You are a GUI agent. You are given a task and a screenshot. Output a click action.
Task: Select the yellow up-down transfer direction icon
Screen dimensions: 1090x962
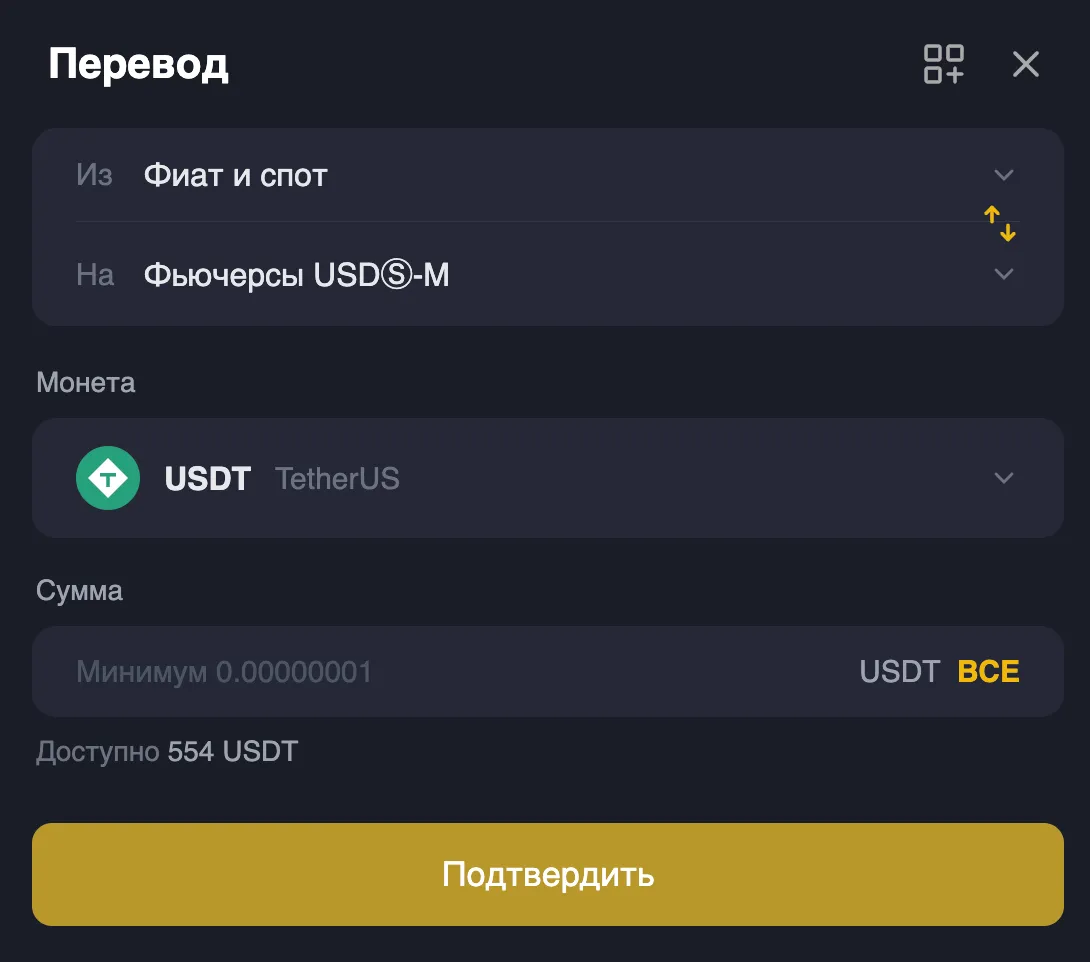[998, 223]
